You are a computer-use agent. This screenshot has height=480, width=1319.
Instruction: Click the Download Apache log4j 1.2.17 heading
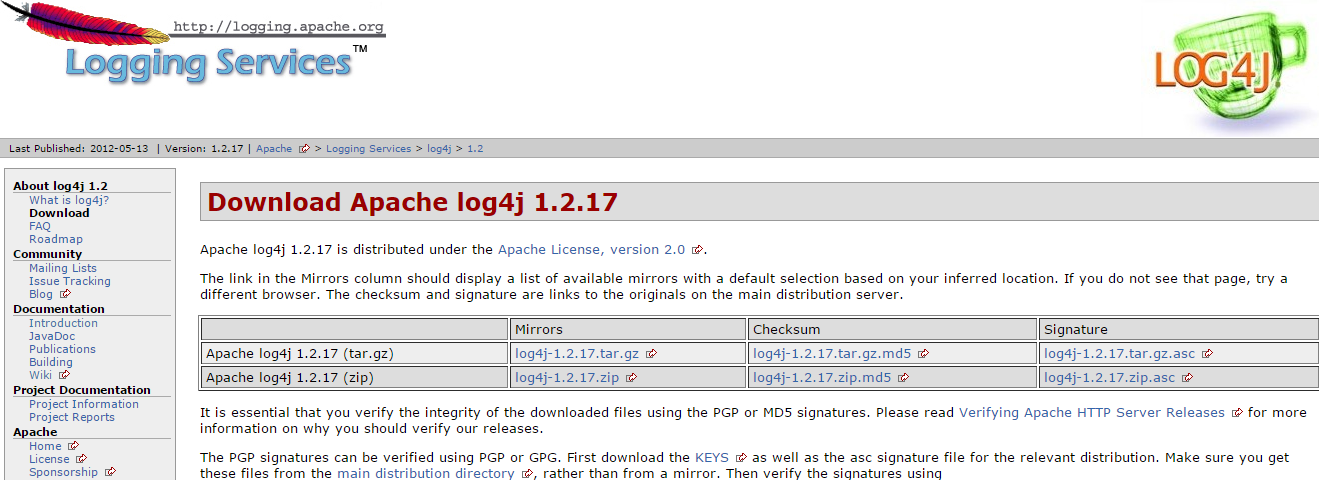[x=412, y=203]
